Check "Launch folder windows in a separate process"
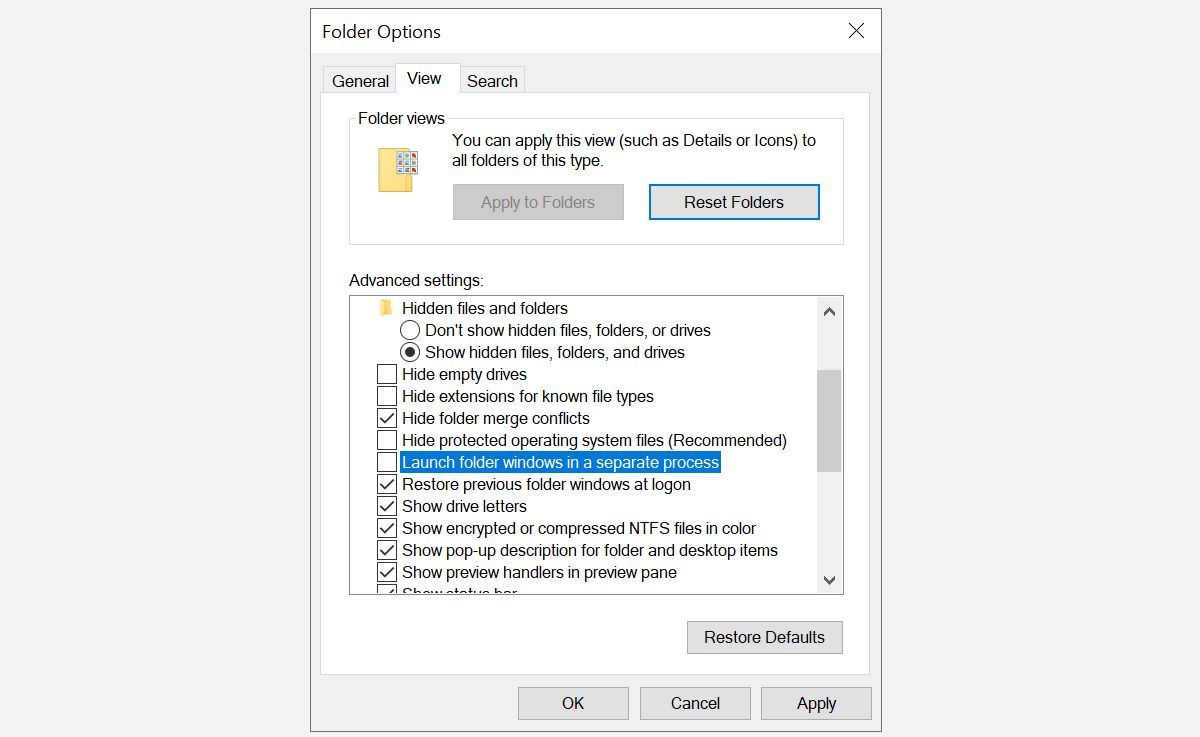 pos(387,462)
